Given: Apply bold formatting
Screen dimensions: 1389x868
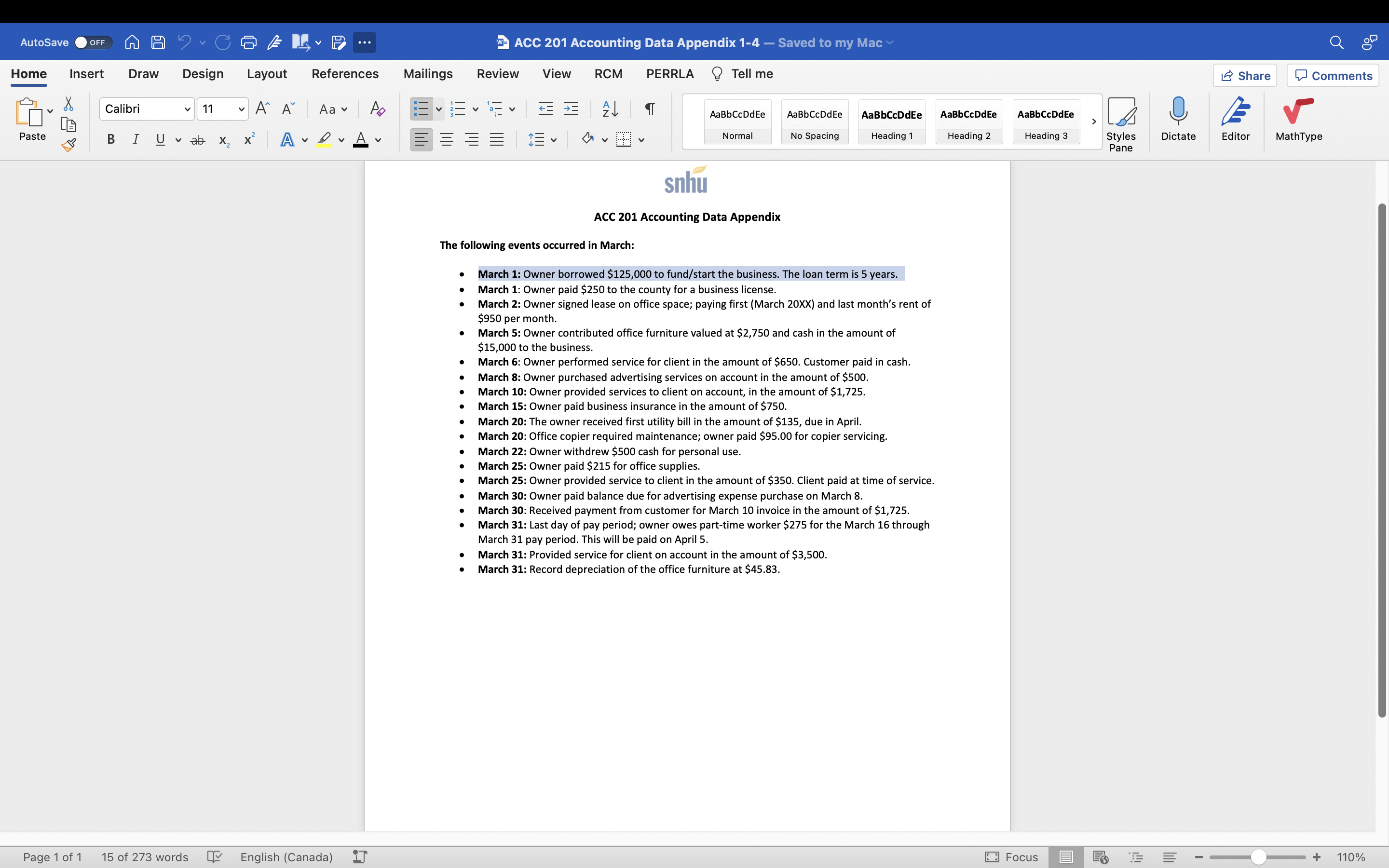Looking at the screenshot, I should coord(111,139).
